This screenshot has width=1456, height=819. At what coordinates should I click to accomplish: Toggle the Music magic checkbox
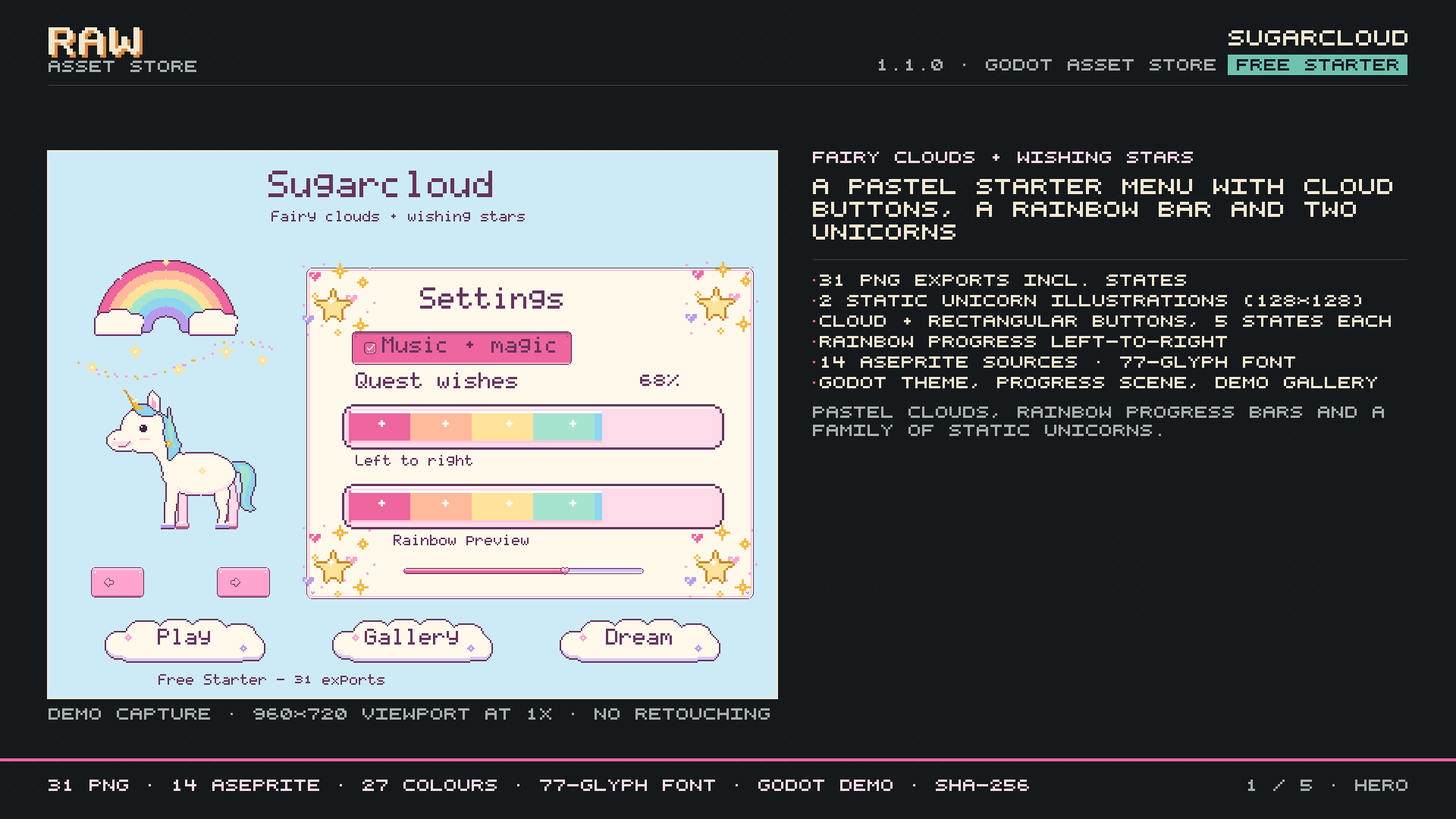pyautogui.click(x=370, y=348)
